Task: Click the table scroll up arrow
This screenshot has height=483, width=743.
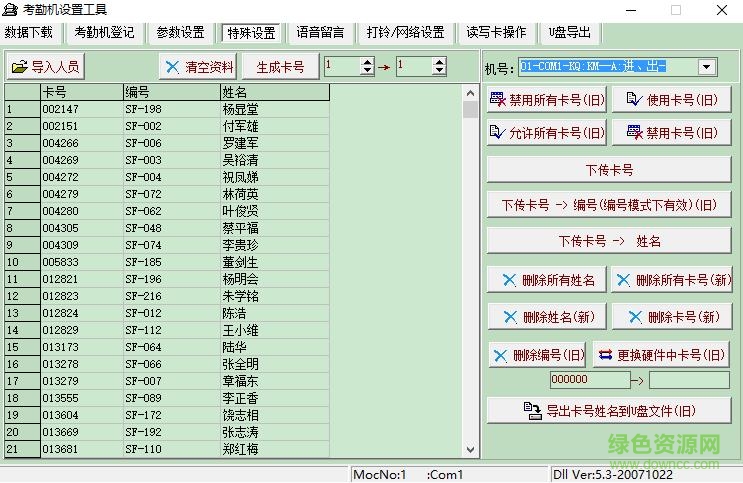Action: [x=471, y=93]
